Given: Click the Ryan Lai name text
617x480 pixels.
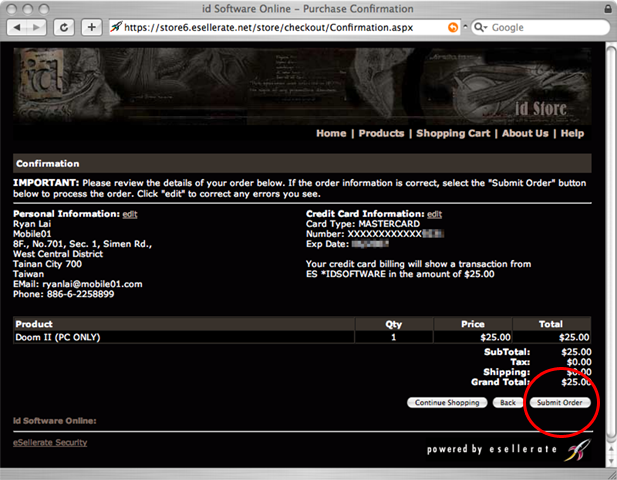Looking at the screenshot, I should [32, 224].
